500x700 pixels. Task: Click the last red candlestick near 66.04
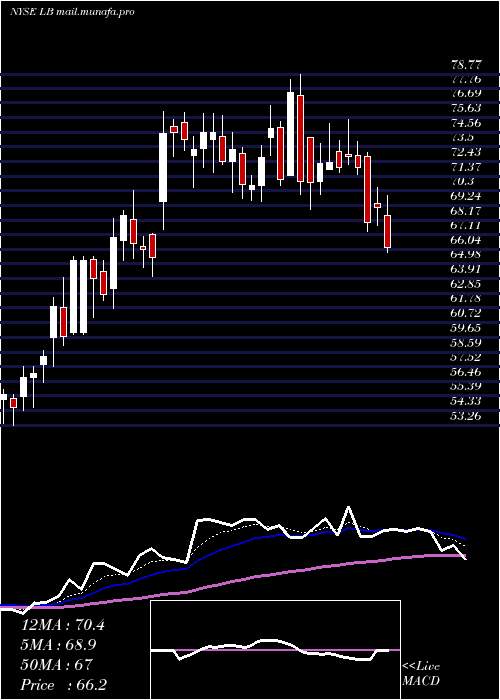pos(388,231)
